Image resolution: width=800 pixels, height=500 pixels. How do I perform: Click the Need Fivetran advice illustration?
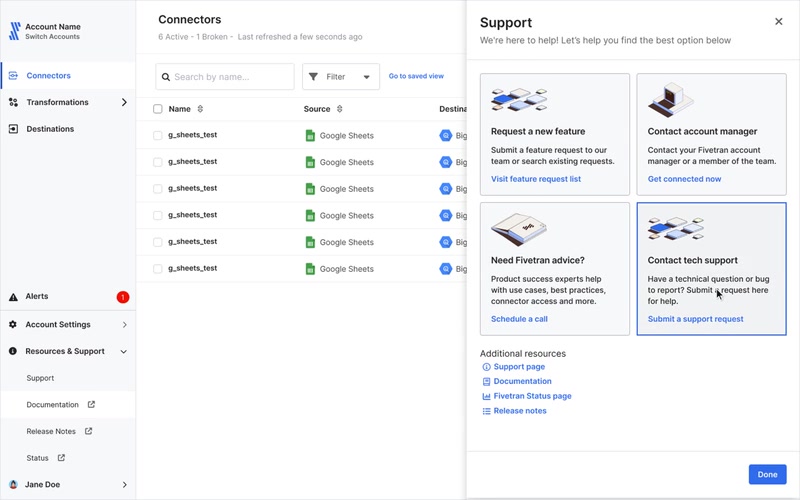(519, 229)
